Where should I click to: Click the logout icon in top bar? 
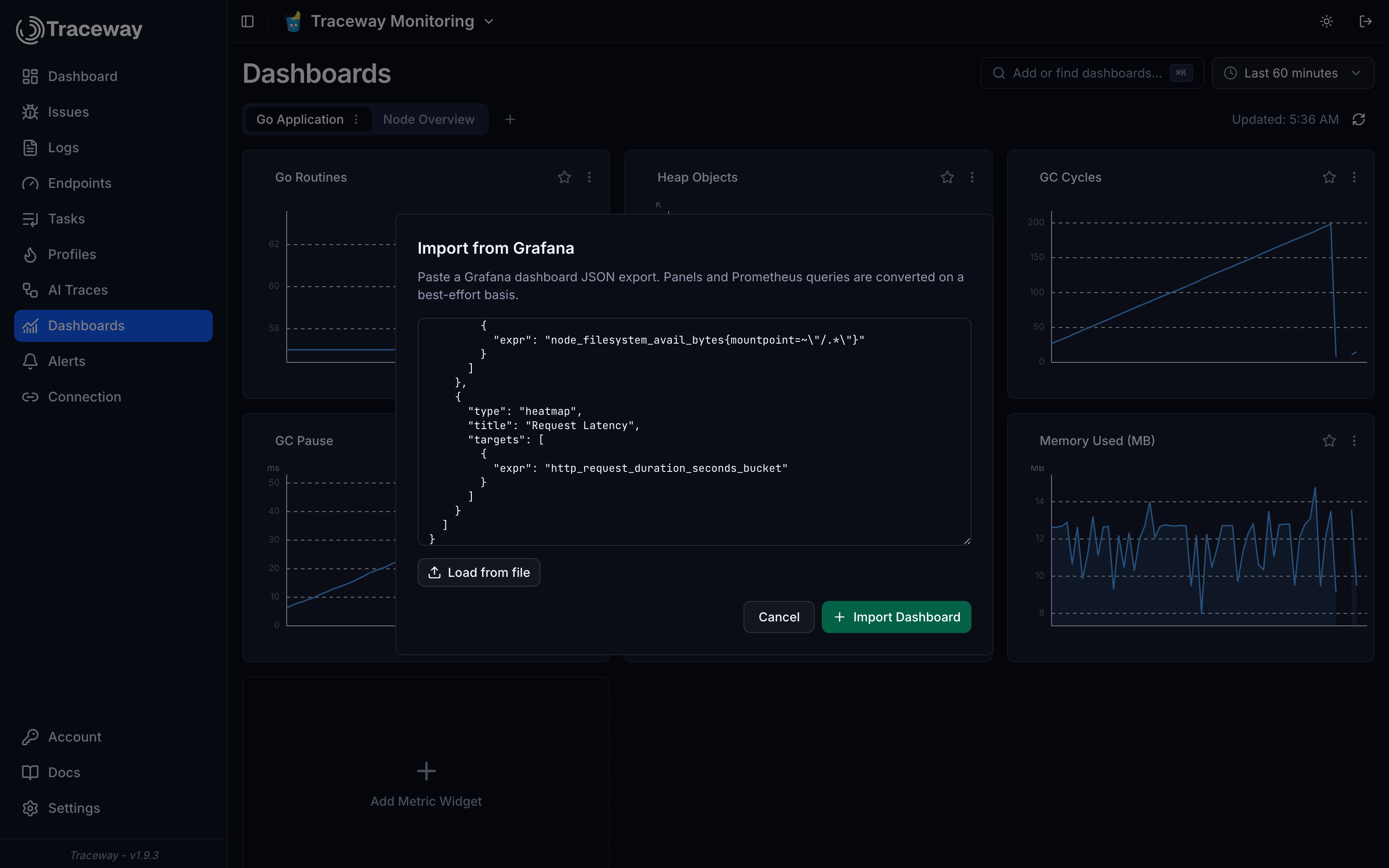point(1365,21)
